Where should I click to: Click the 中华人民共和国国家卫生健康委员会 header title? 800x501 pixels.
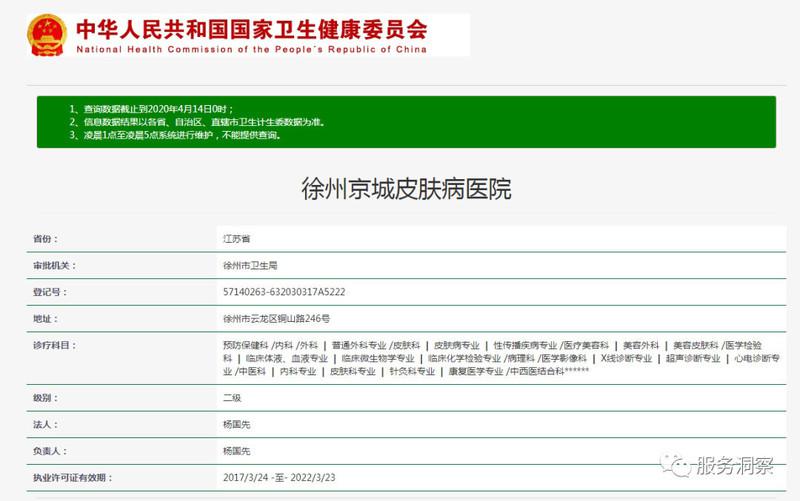251,27
